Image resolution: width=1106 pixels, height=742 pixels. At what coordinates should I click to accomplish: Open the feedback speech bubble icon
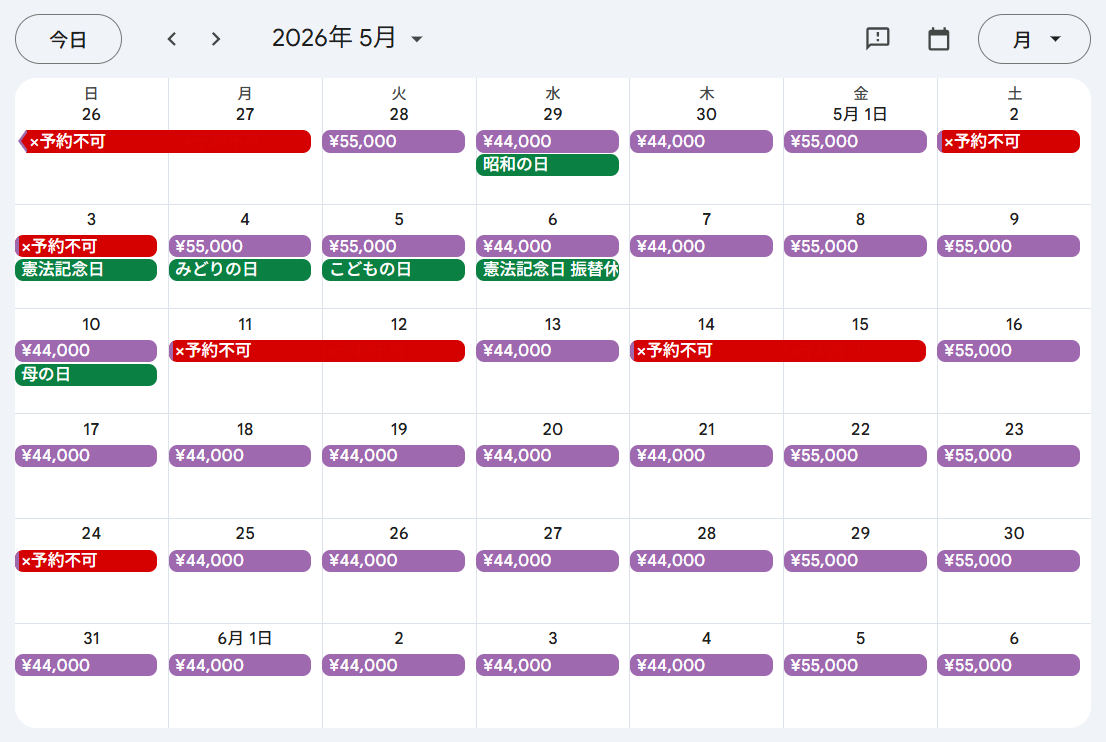click(x=877, y=39)
